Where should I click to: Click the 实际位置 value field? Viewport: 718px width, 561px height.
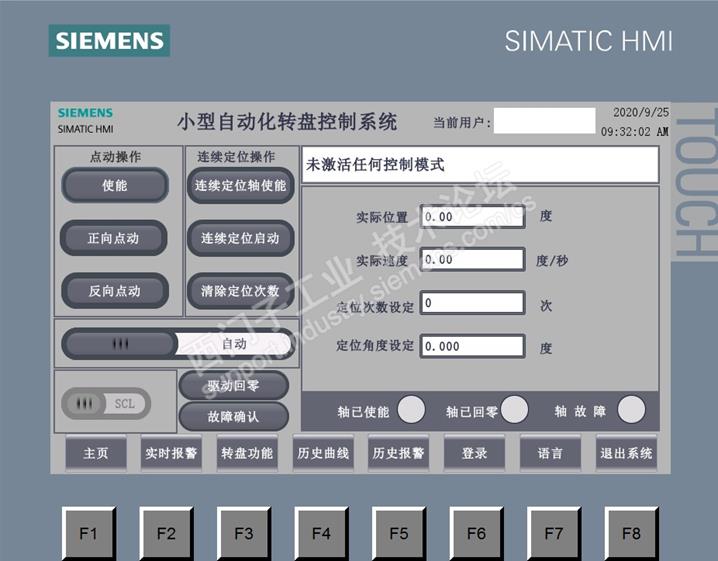(x=473, y=217)
